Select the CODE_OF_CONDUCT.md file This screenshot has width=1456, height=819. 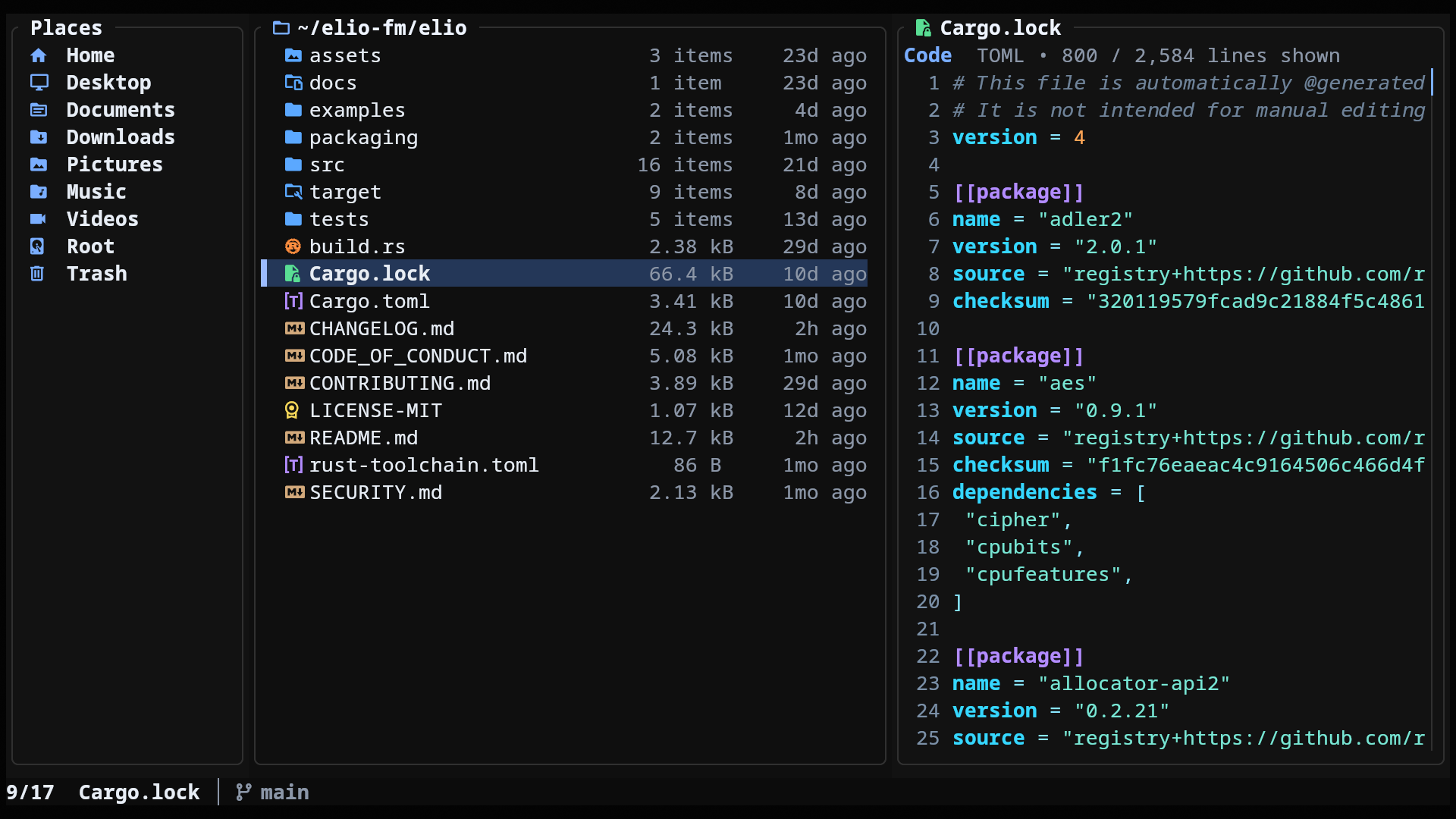pyautogui.click(x=564, y=356)
